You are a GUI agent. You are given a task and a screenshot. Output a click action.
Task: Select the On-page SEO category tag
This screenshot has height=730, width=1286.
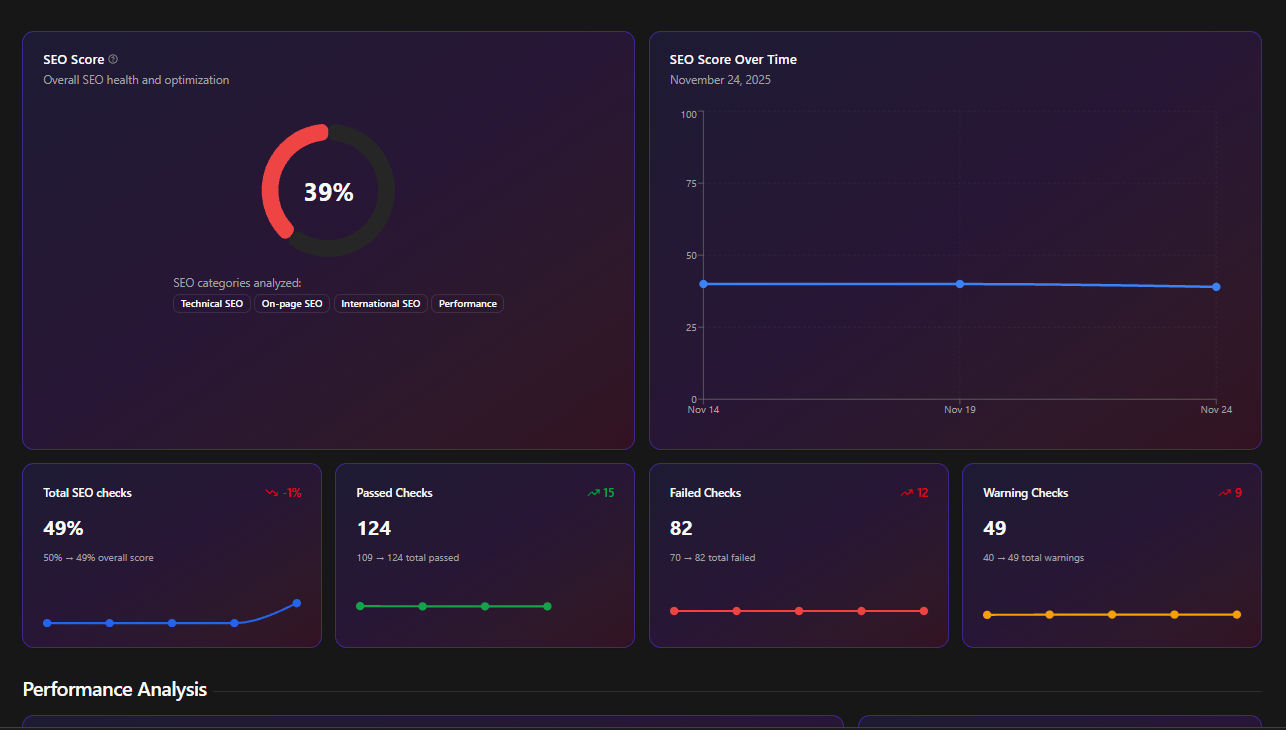pos(292,304)
